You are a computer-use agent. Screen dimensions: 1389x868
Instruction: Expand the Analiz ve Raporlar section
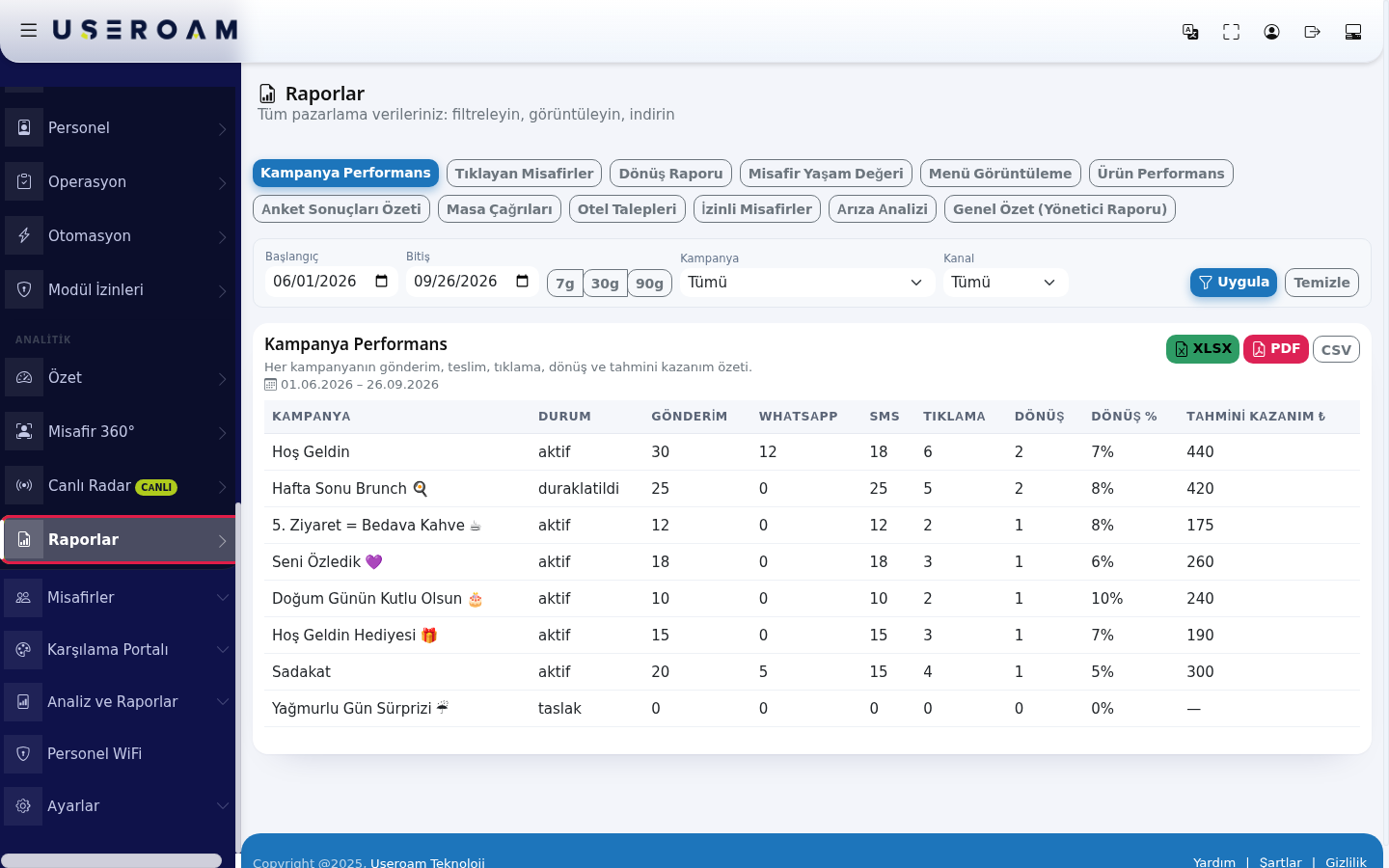(x=223, y=701)
